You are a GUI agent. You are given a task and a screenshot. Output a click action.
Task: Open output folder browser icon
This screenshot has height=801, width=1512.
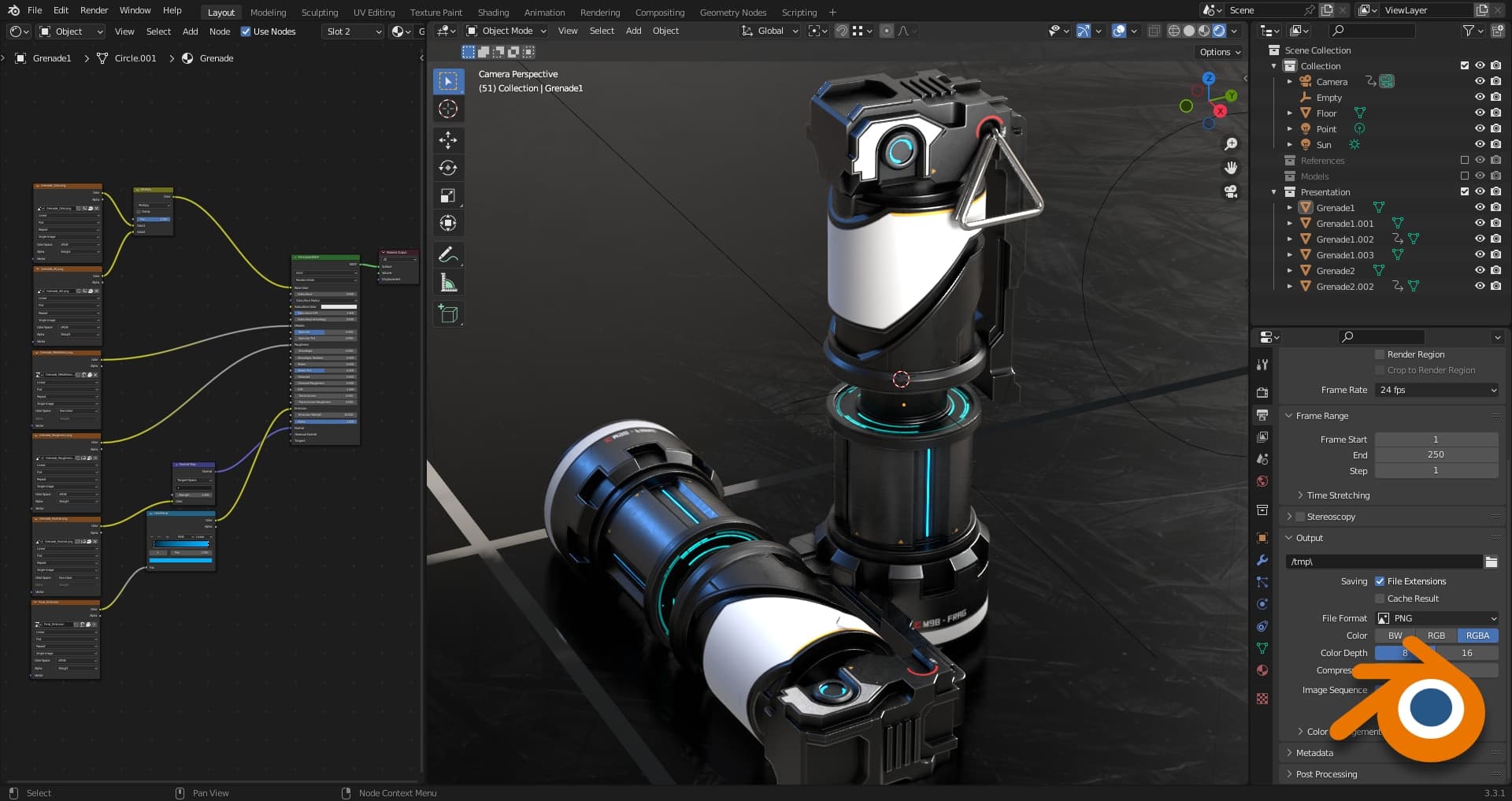1491,562
